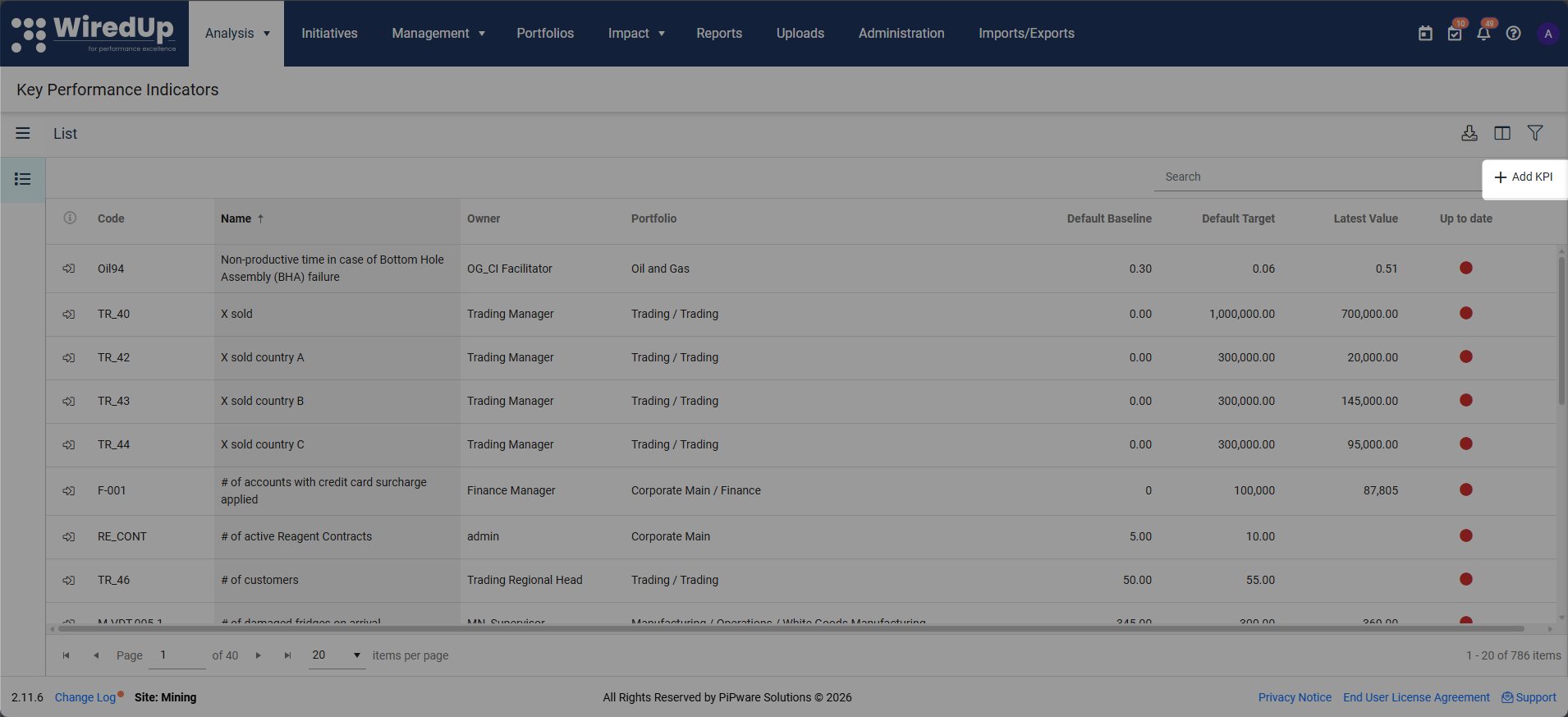This screenshot has height=717, width=1568.
Task: Open the Reports tab
Action: coord(719,34)
